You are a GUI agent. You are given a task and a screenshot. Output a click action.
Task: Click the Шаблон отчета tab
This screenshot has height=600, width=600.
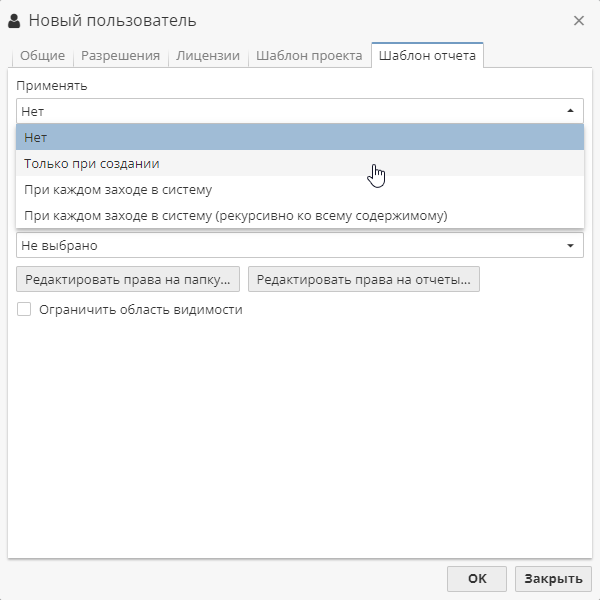(427, 55)
